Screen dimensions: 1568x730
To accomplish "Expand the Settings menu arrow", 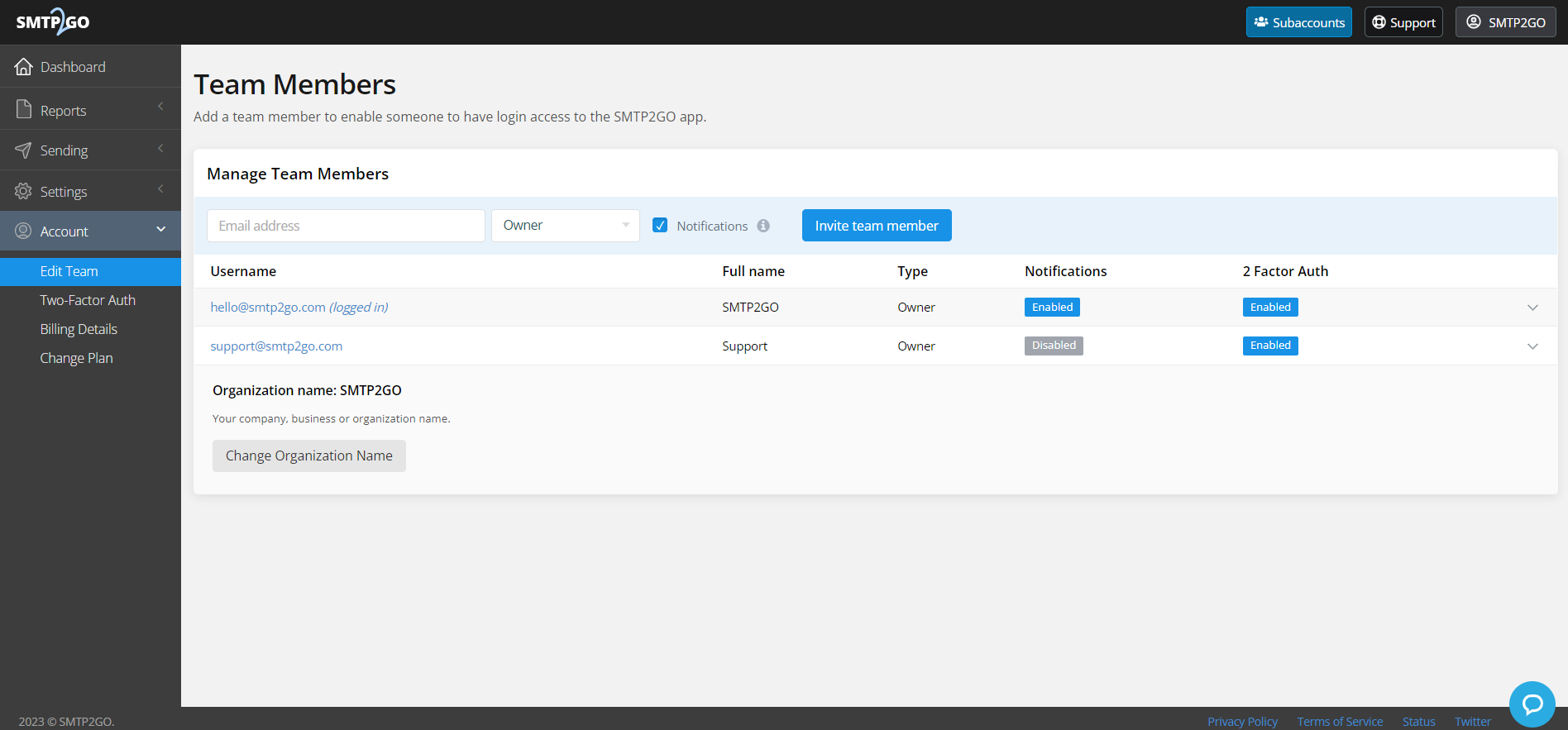I will pyautogui.click(x=160, y=189).
